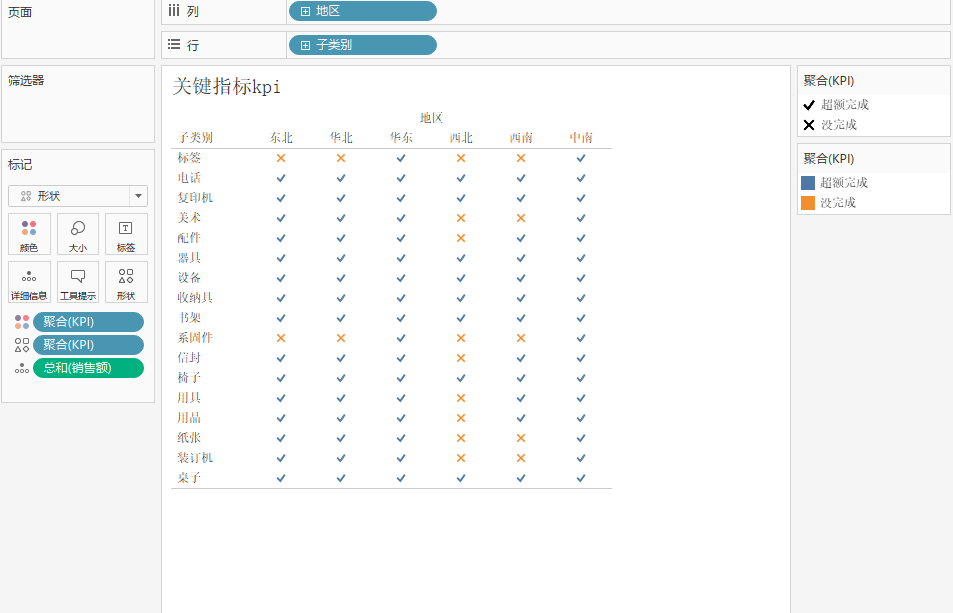
Task: Click the orange X mark for 信封 in 西北
Action: tap(461, 358)
